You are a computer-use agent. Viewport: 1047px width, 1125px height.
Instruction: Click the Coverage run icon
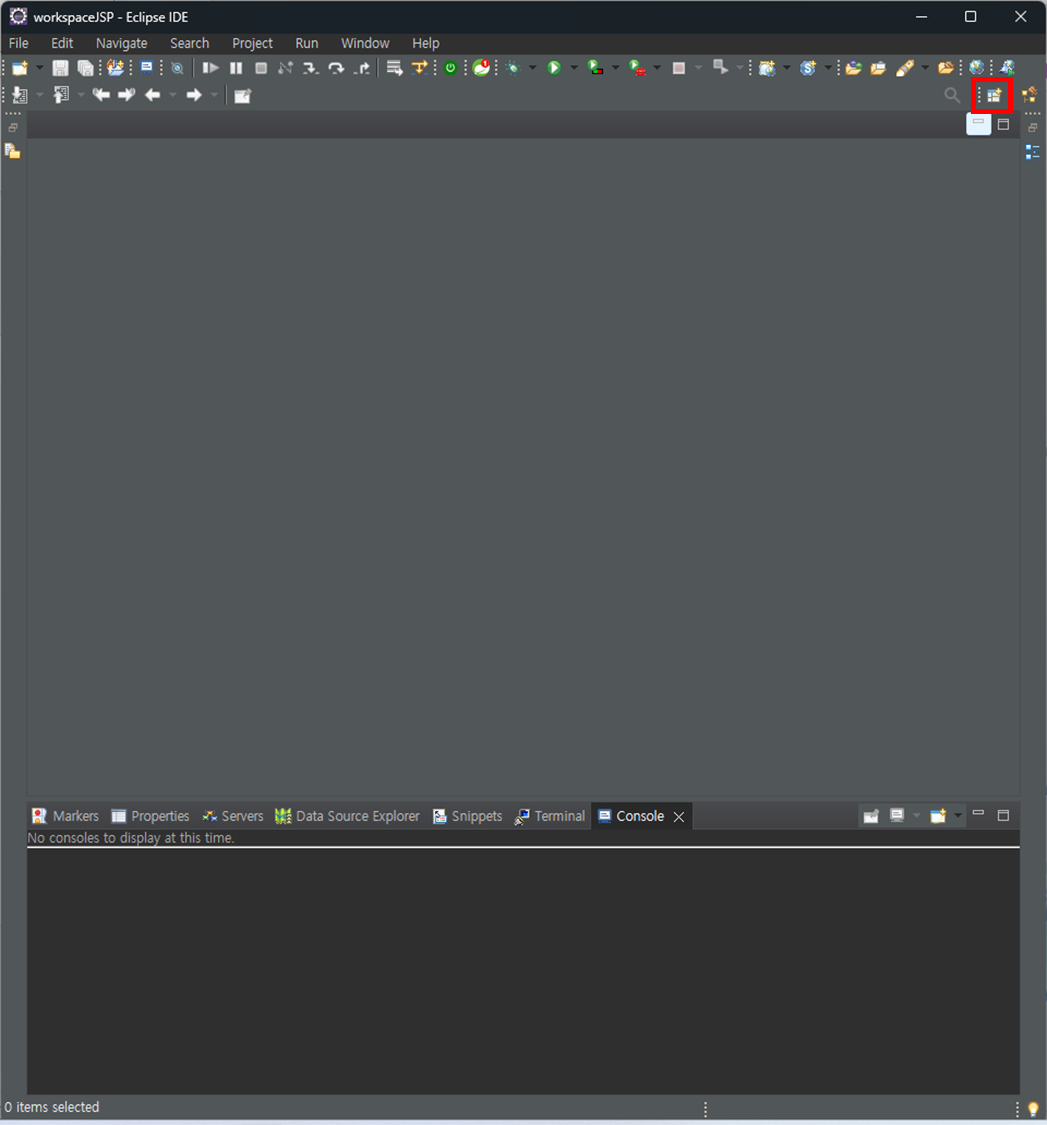596,68
